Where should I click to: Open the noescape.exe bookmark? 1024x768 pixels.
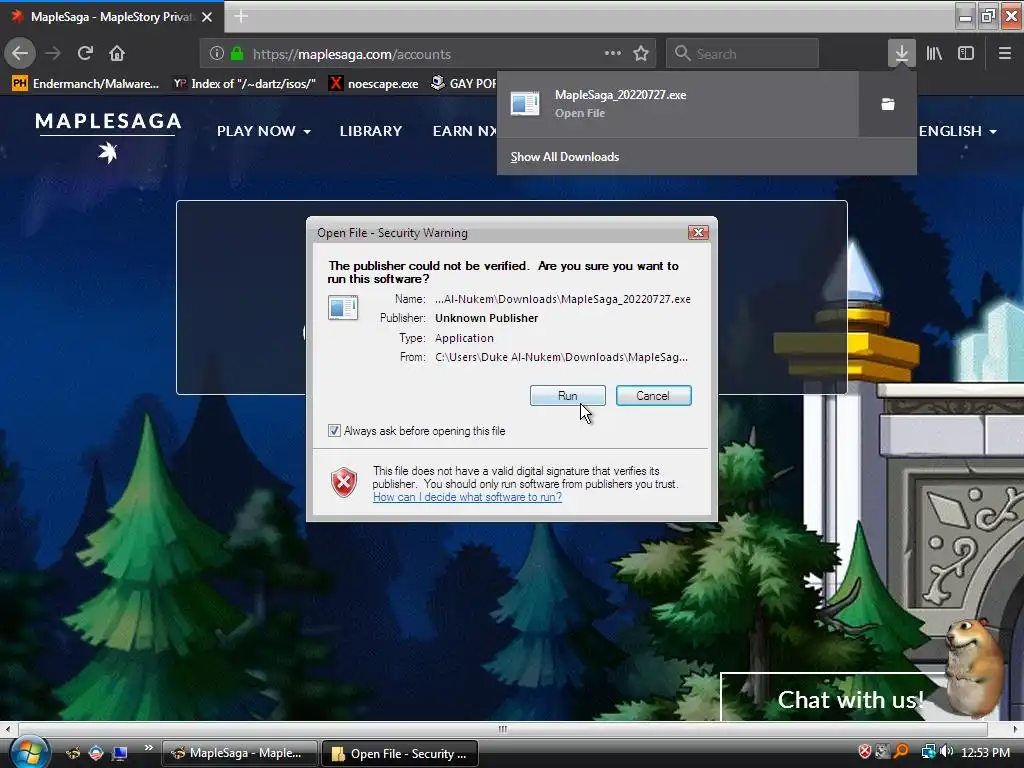coord(374,84)
